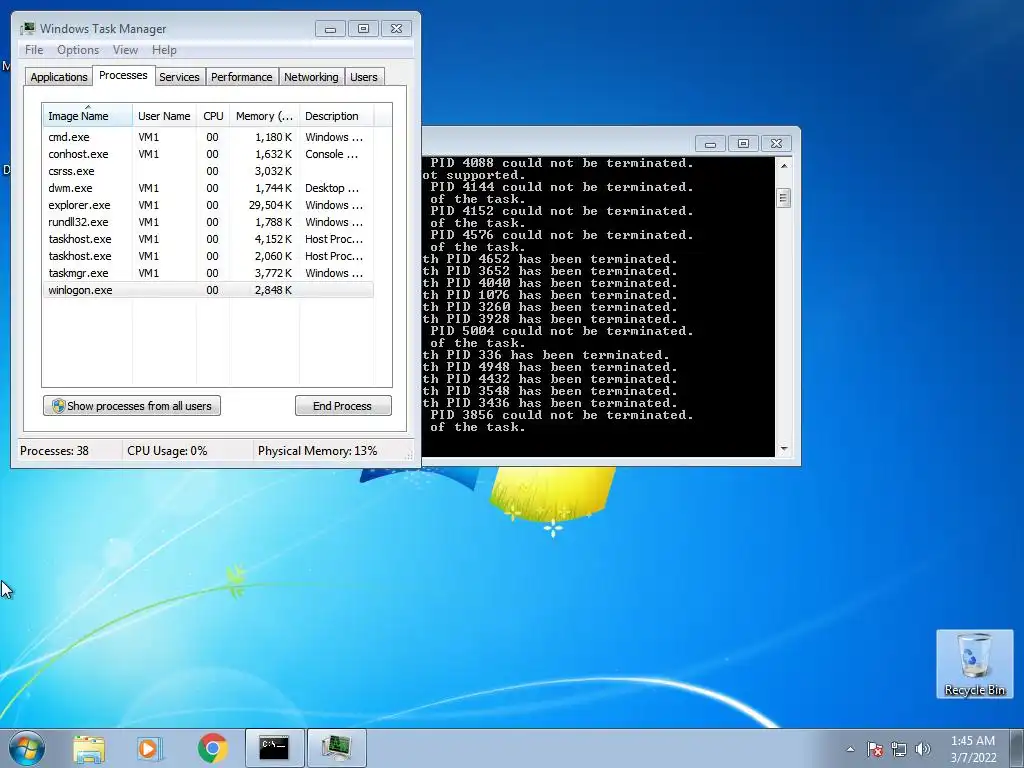Switch to the Applications tab

(59, 77)
